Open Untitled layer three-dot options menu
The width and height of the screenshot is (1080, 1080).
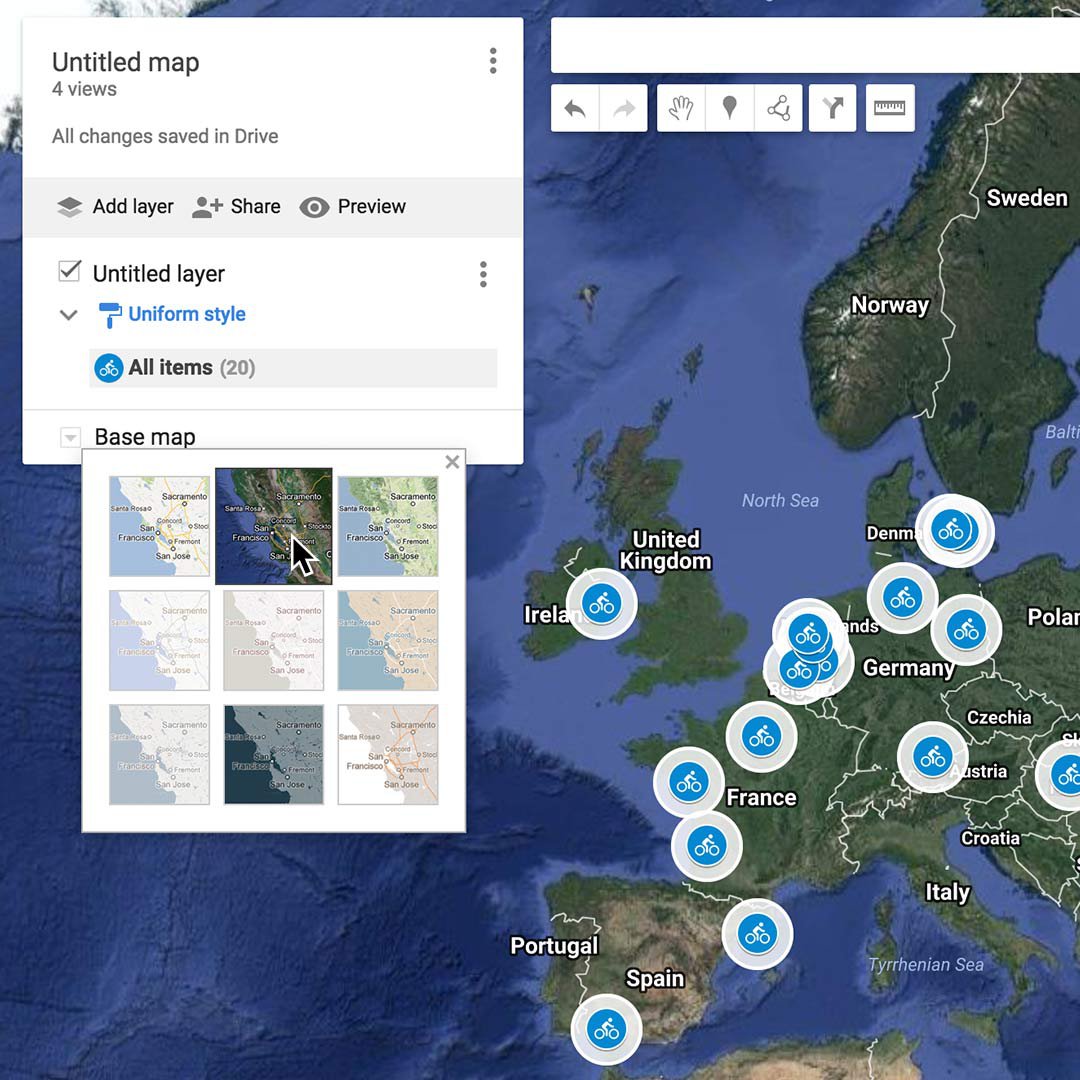[484, 274]
